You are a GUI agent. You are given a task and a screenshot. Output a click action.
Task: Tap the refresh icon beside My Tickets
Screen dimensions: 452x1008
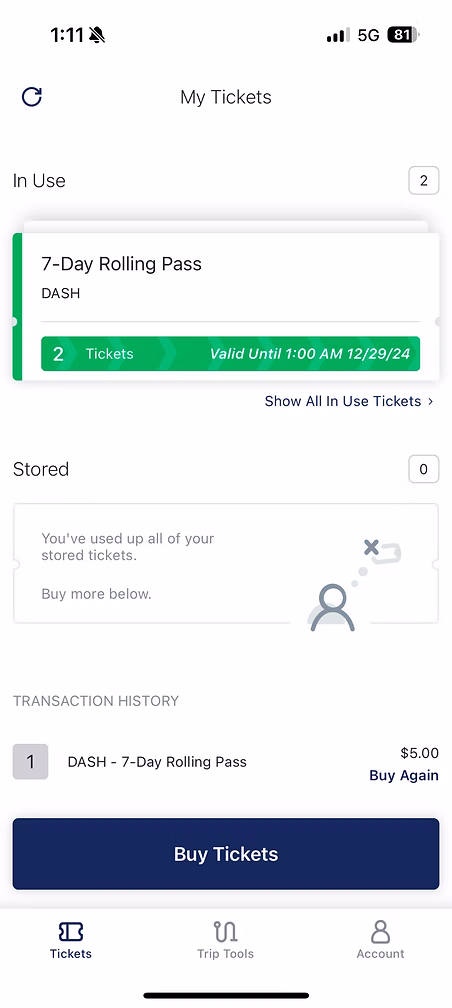(32, 97)
